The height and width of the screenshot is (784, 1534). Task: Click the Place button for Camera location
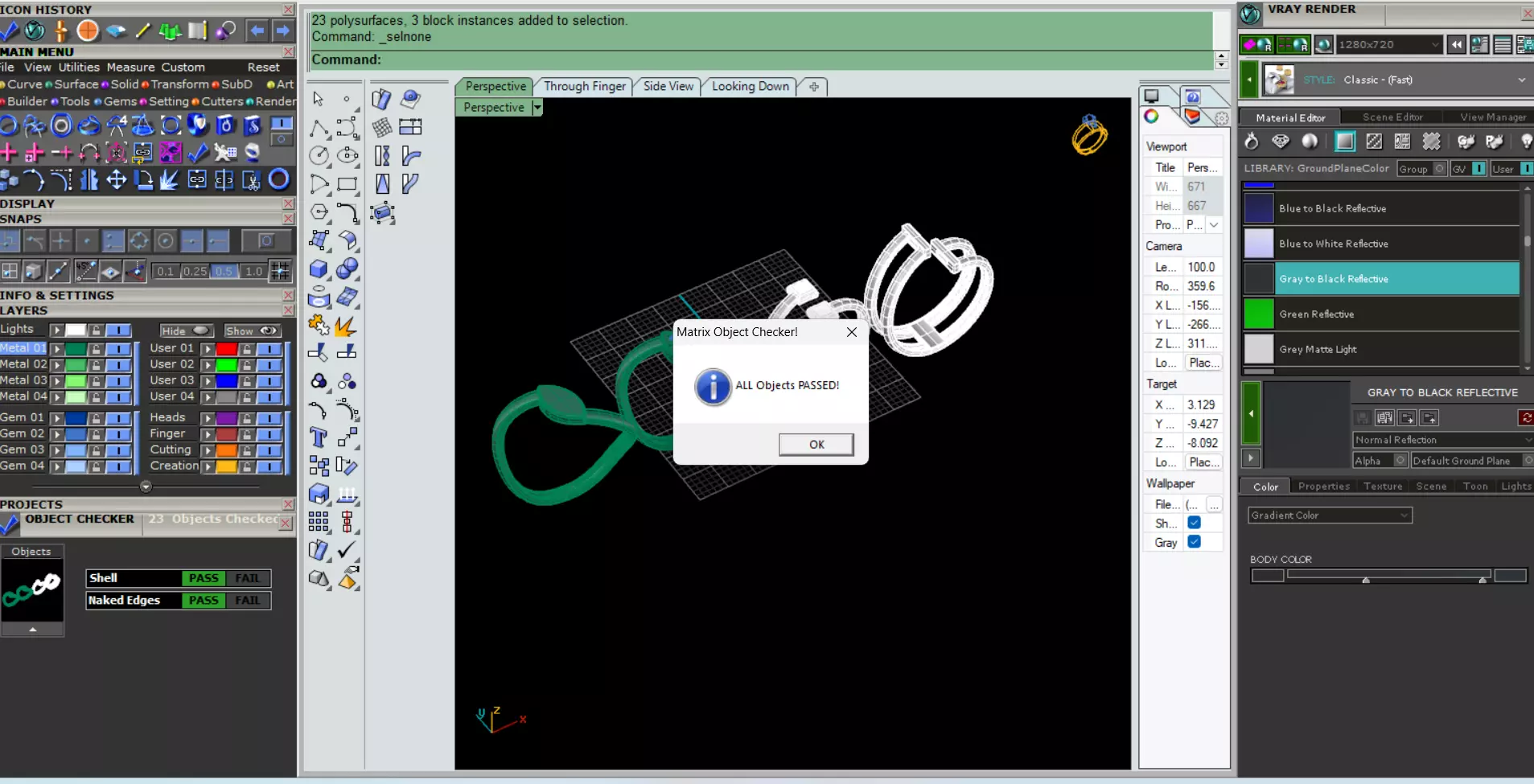point(1204,363)
